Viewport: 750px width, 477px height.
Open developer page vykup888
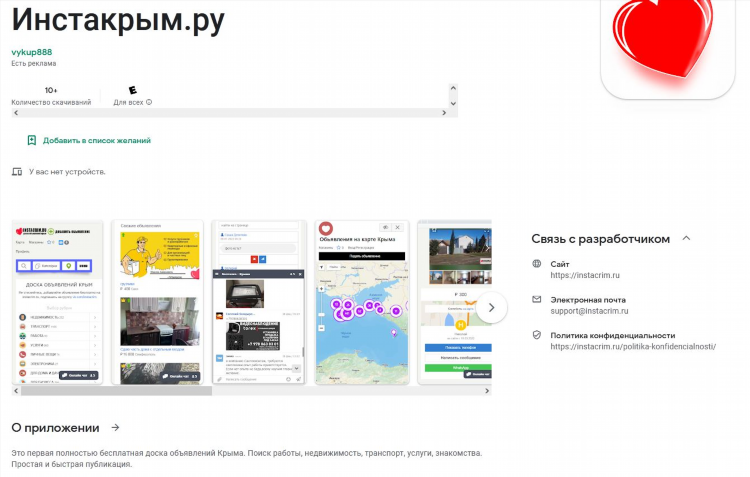click(32, 52)
